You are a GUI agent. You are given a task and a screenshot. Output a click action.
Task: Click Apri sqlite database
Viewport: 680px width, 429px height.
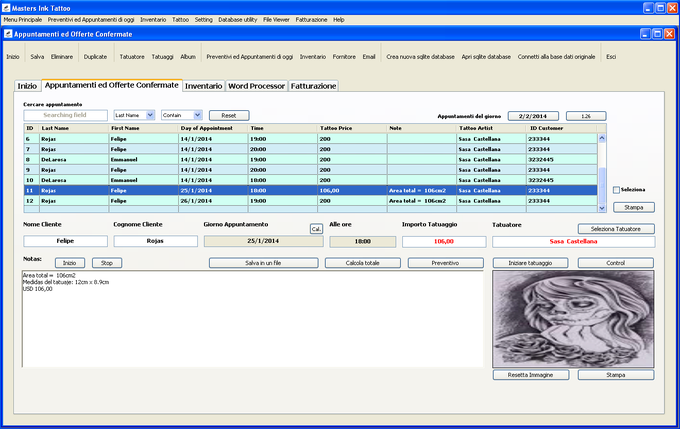point(486,57)
